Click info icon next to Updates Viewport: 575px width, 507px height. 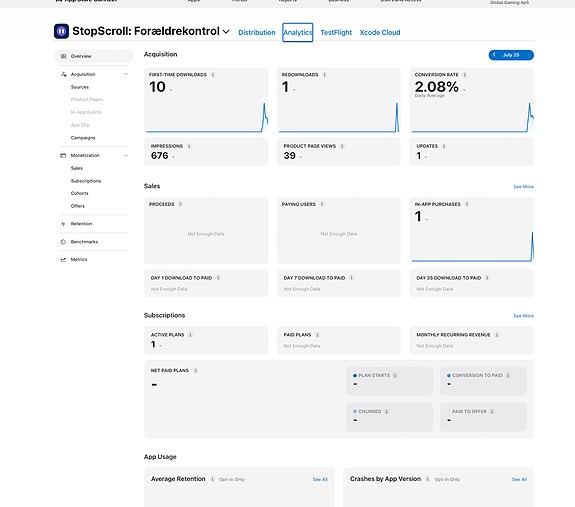pyautogui.click(x=444, y=146)
